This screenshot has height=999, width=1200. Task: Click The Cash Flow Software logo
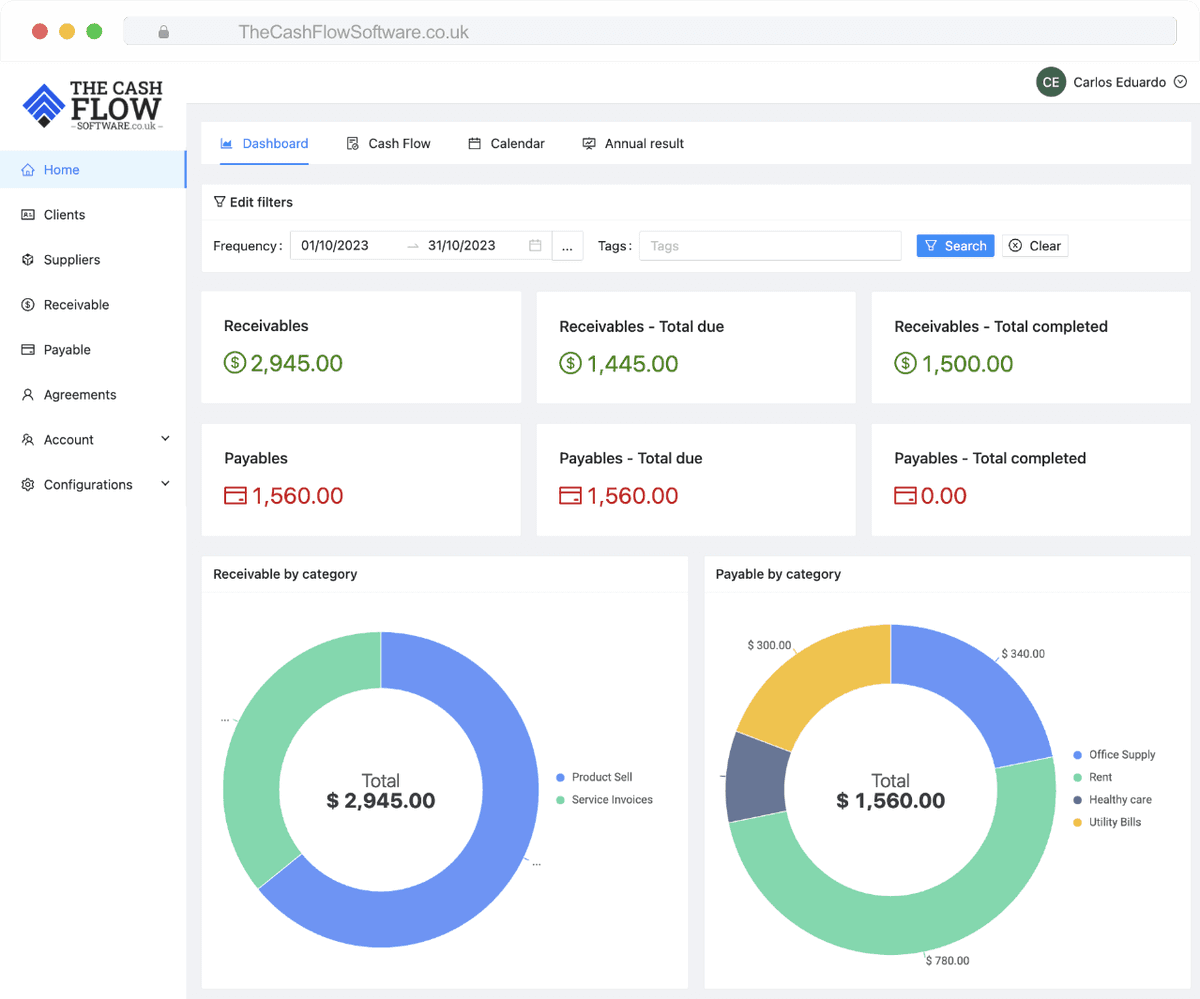pos(91,105)
